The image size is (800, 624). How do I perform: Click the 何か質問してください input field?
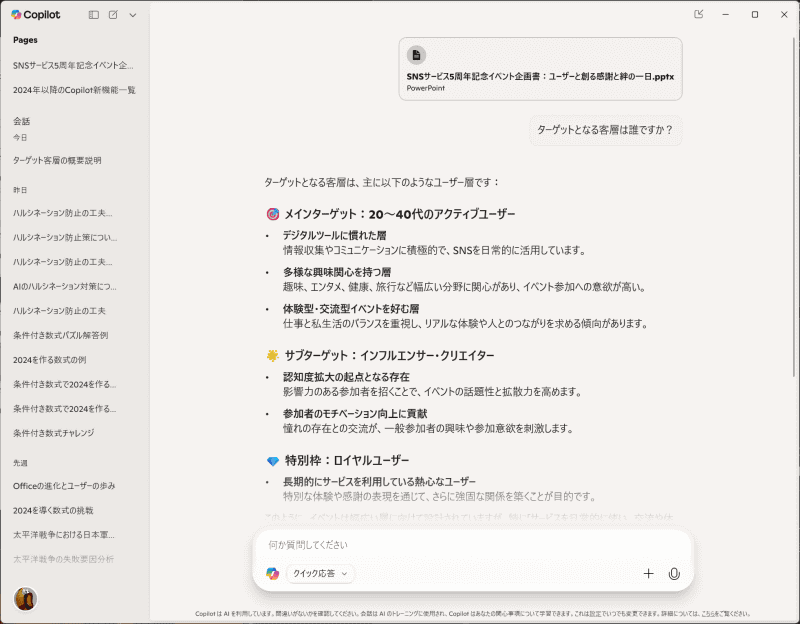coord(400,544)
